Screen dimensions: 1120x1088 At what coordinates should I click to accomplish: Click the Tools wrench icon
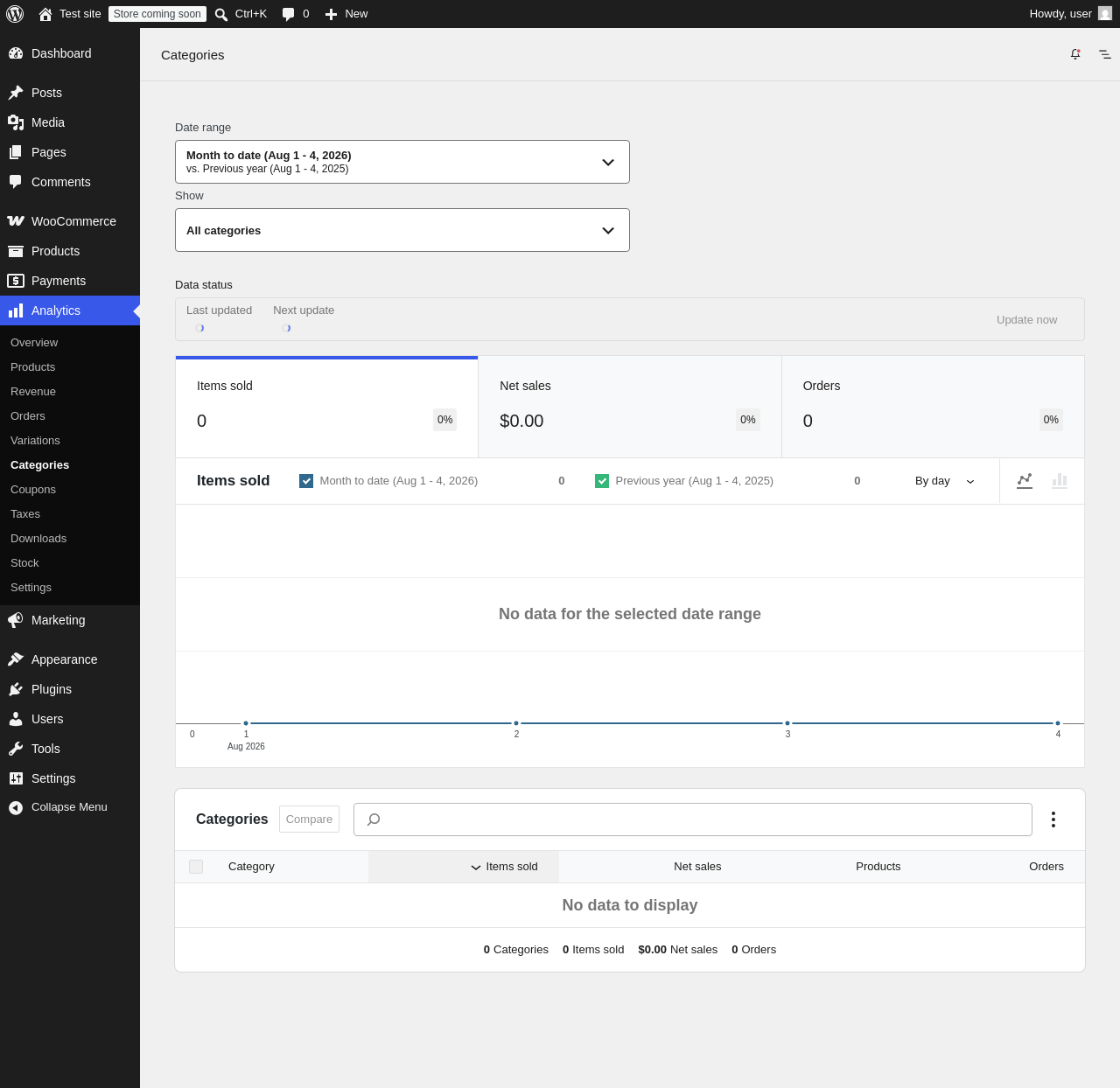(x=16, y=749)
